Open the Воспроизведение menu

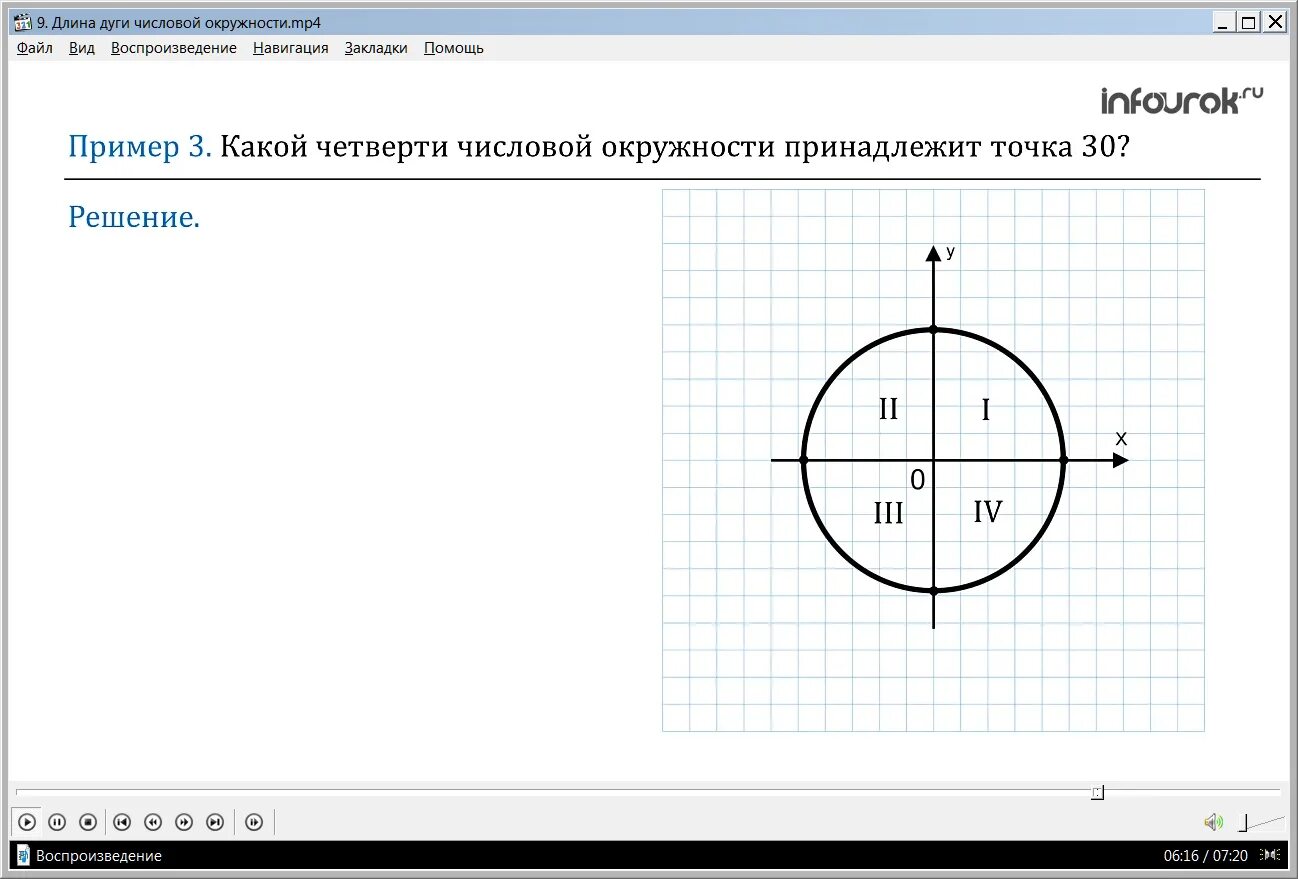click(x=174, y=48)
